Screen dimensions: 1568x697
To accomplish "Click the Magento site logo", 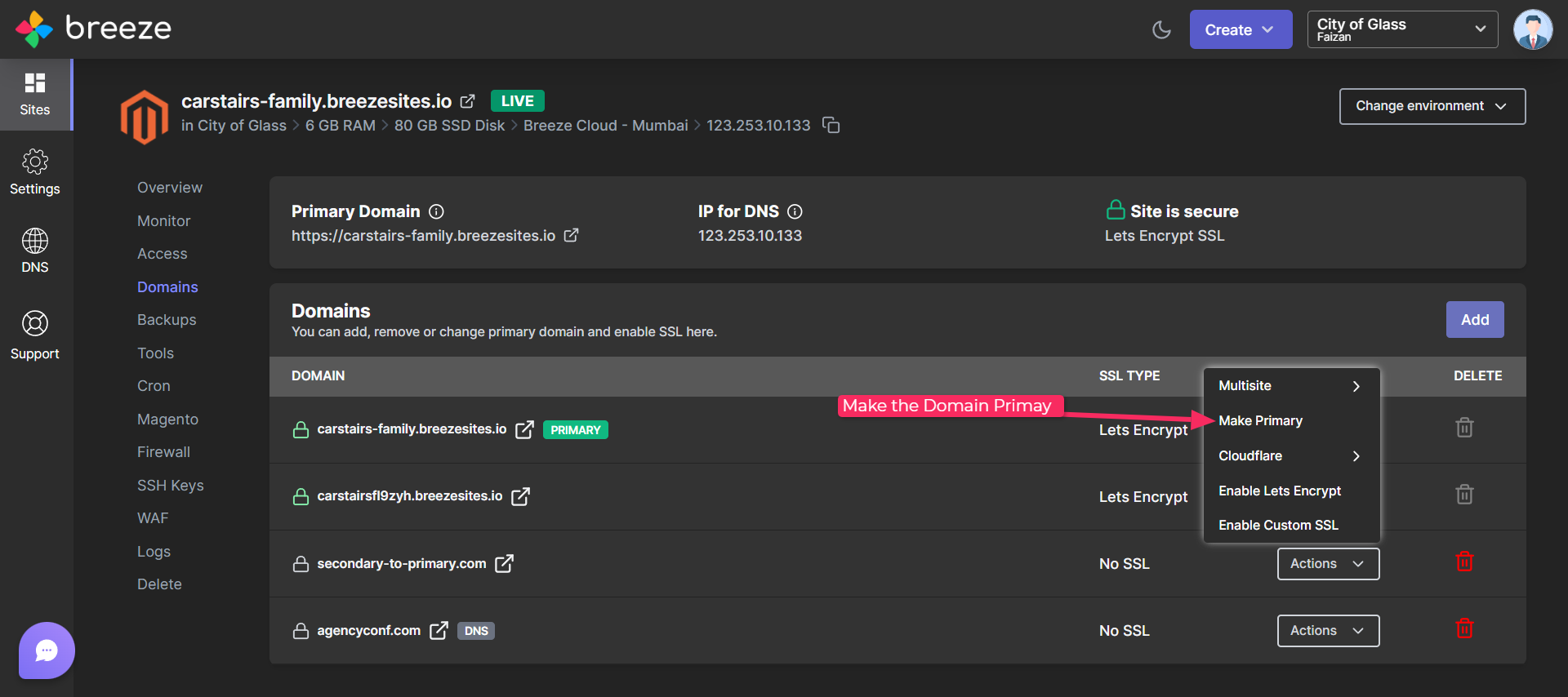I will click(145, 117).
